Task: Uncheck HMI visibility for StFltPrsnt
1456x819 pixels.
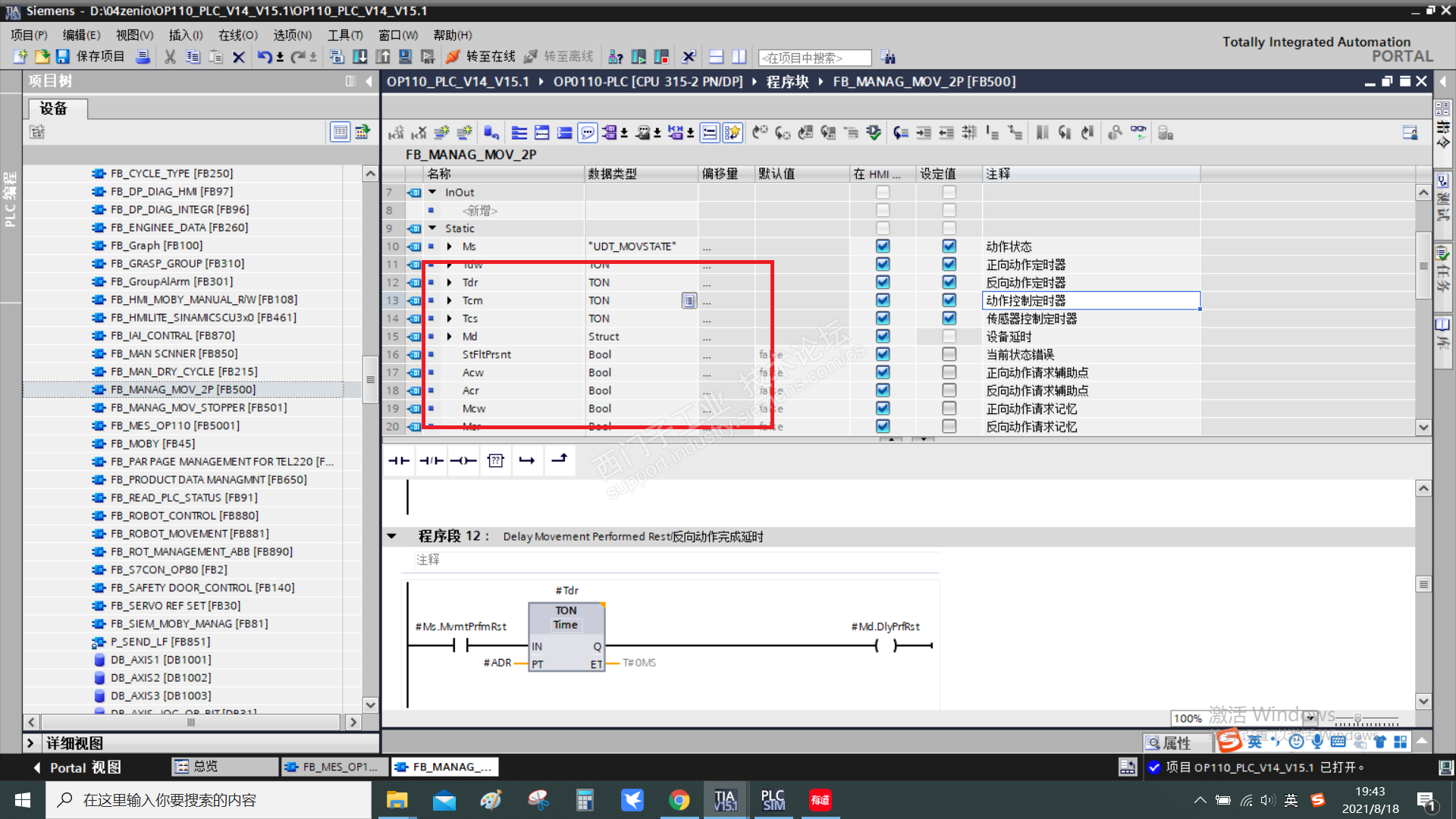Action: (x=882, y=354)
